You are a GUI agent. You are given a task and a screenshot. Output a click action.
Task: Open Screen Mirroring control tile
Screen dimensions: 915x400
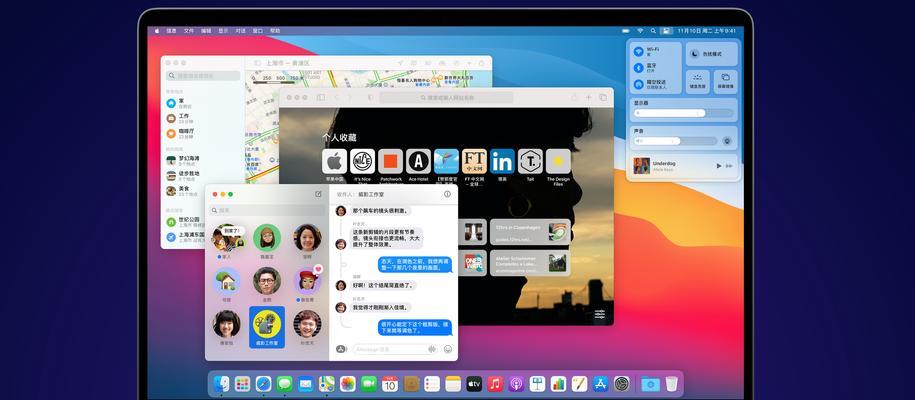pyautogui.click(x=725, y=82)
